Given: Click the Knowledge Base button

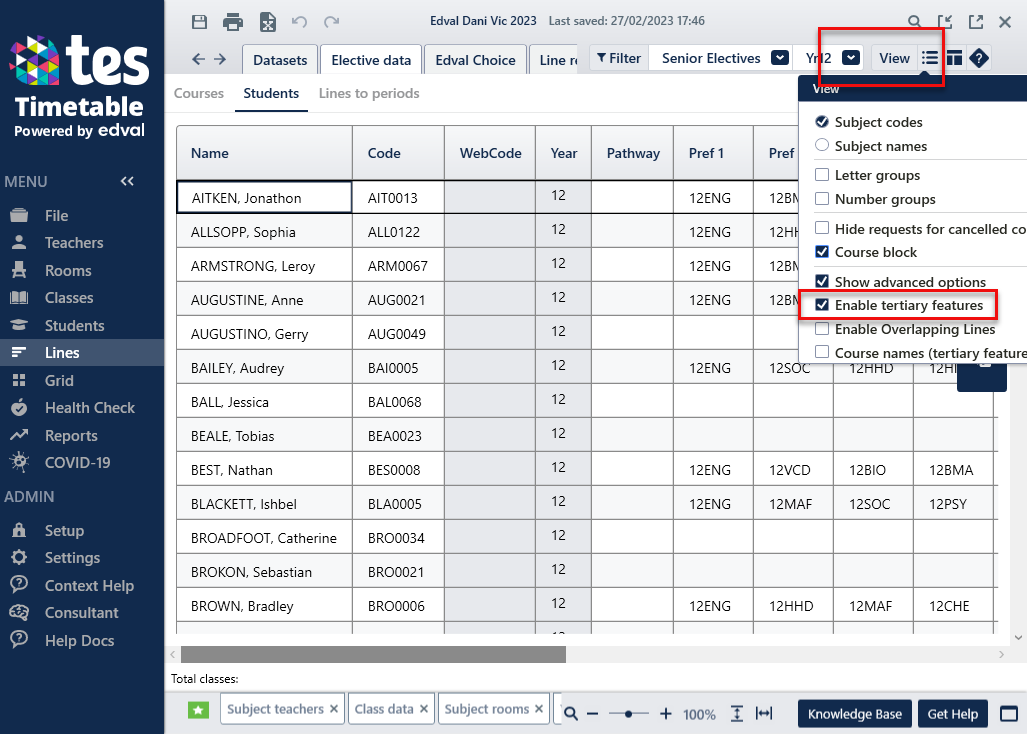Looking at the screenshot, I should click(x=854, y=714).
